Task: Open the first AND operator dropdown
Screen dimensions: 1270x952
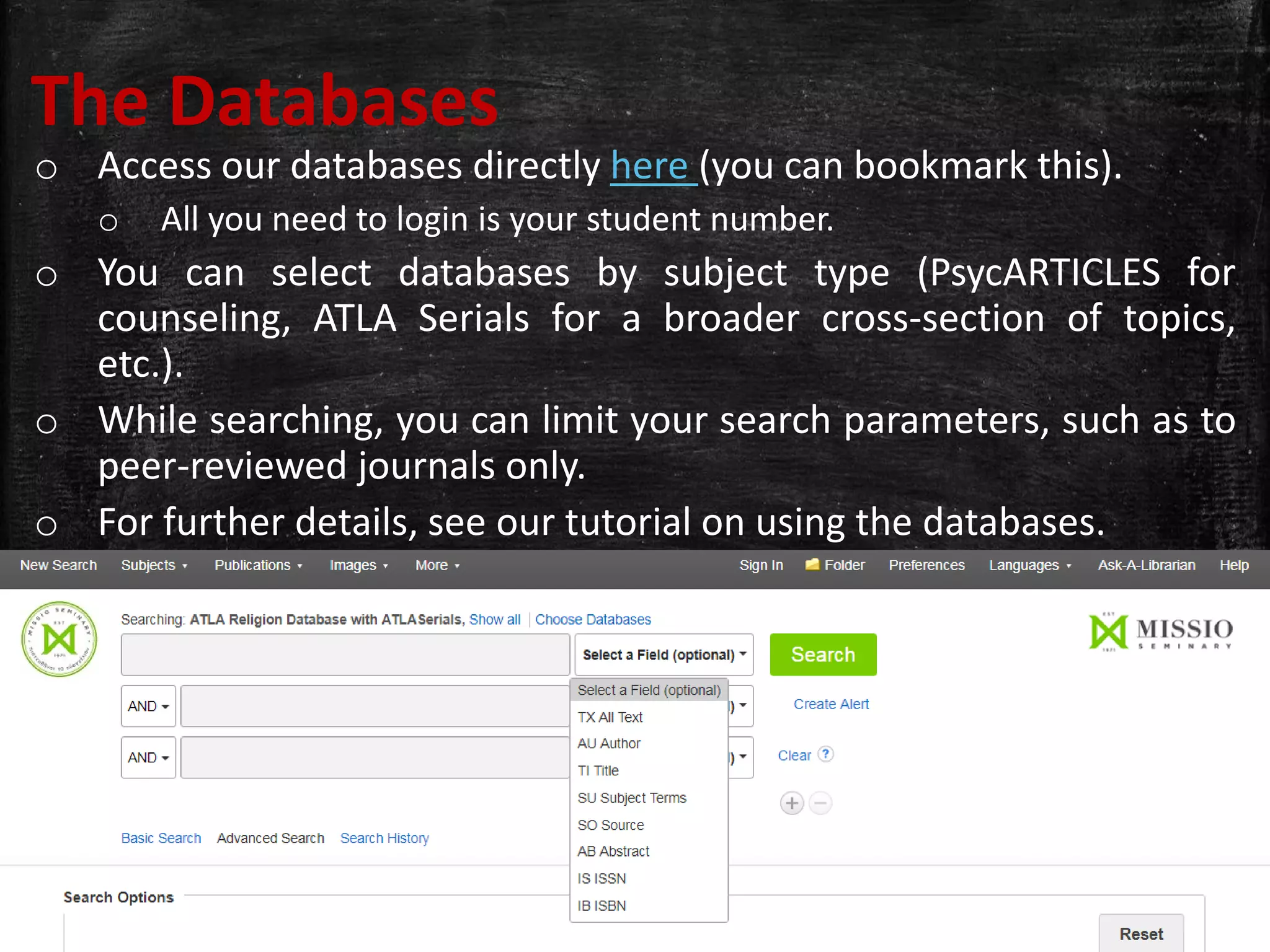Action: tap(148, 706)
